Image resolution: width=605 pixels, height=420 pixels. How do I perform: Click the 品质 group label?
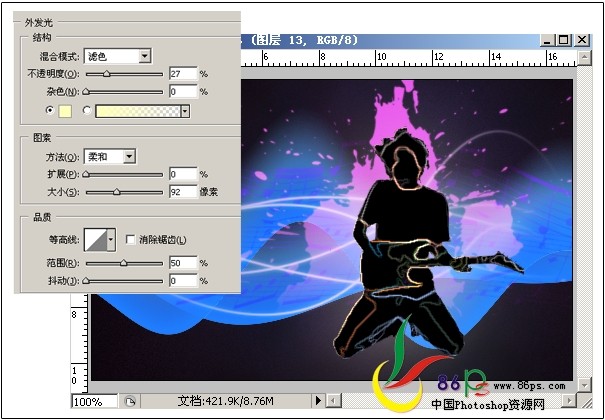(x=42, y=218)
